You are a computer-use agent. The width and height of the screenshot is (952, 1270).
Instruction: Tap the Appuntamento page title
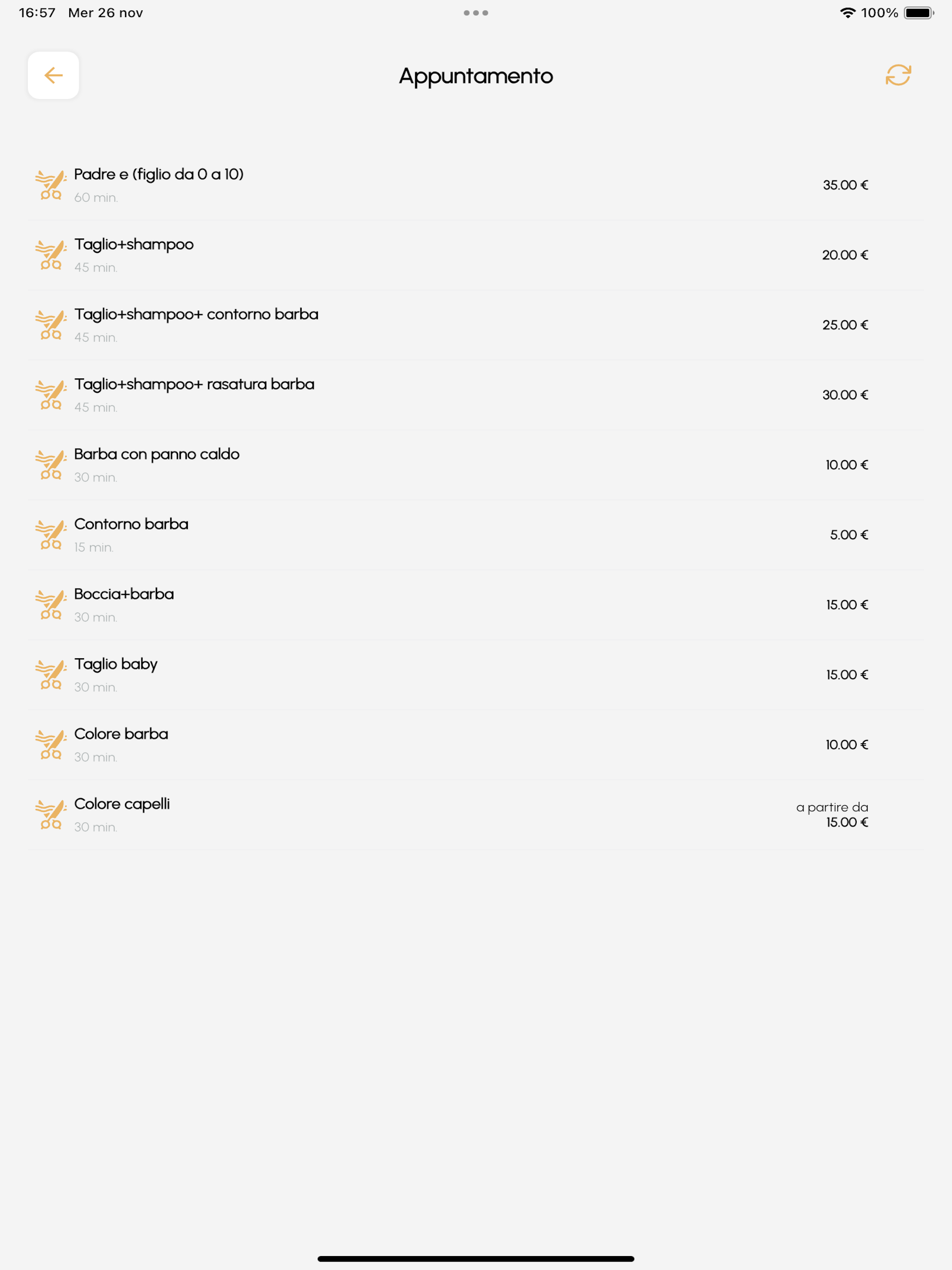pos(476,76)
